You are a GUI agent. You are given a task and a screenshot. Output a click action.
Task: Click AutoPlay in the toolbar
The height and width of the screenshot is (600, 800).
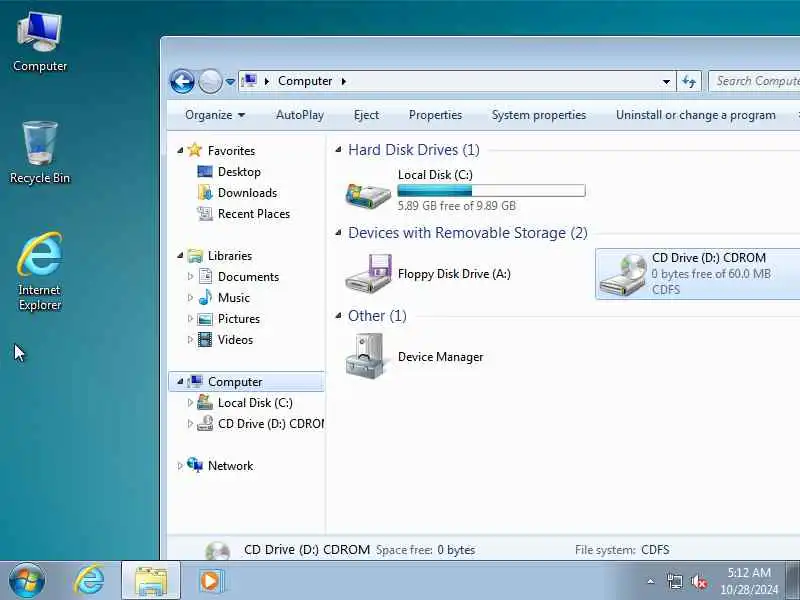pos(300,115)
